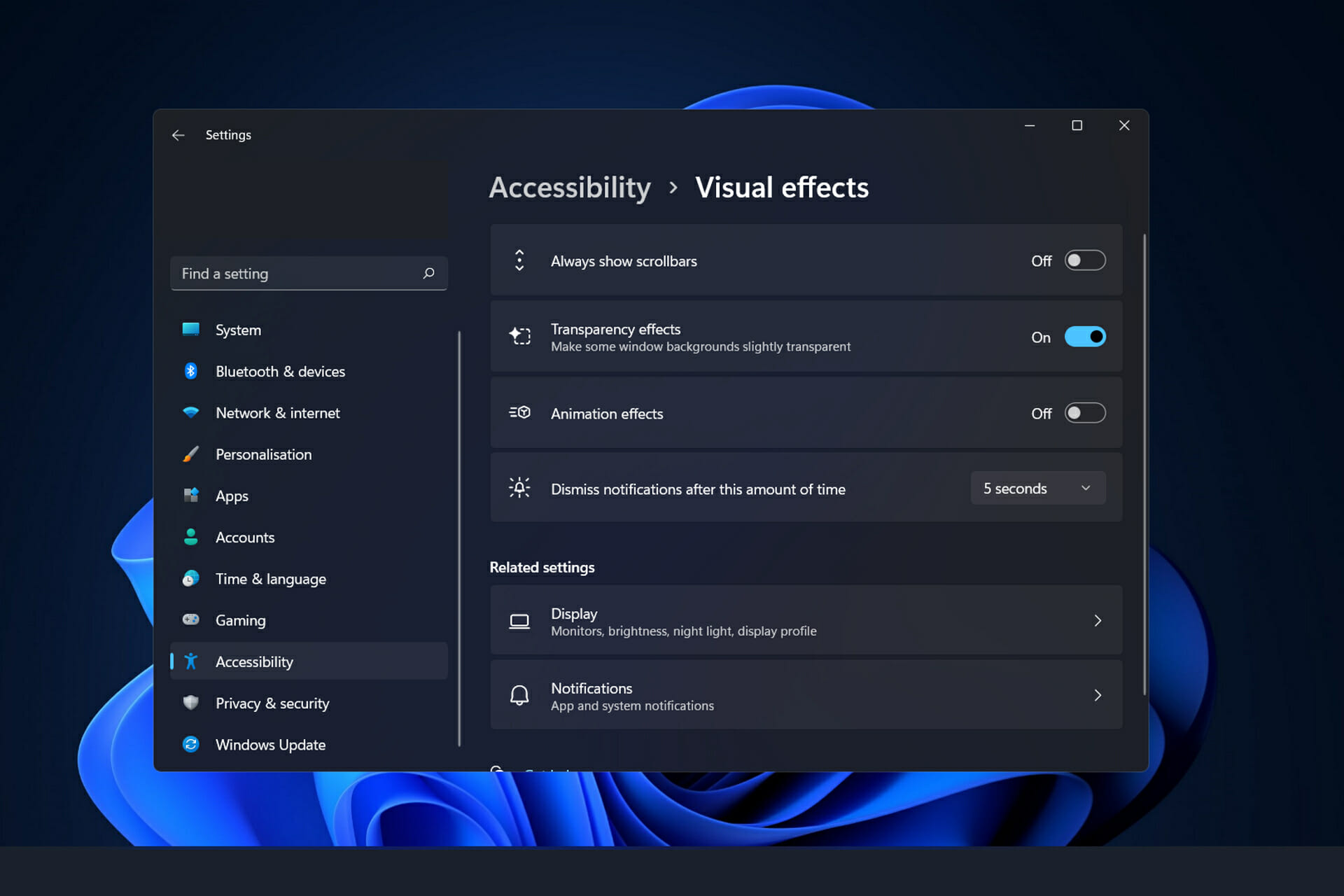1344x896 pixels.
Task: Expand Notifications related settings chevron
Action: [x=1097, y=695]
